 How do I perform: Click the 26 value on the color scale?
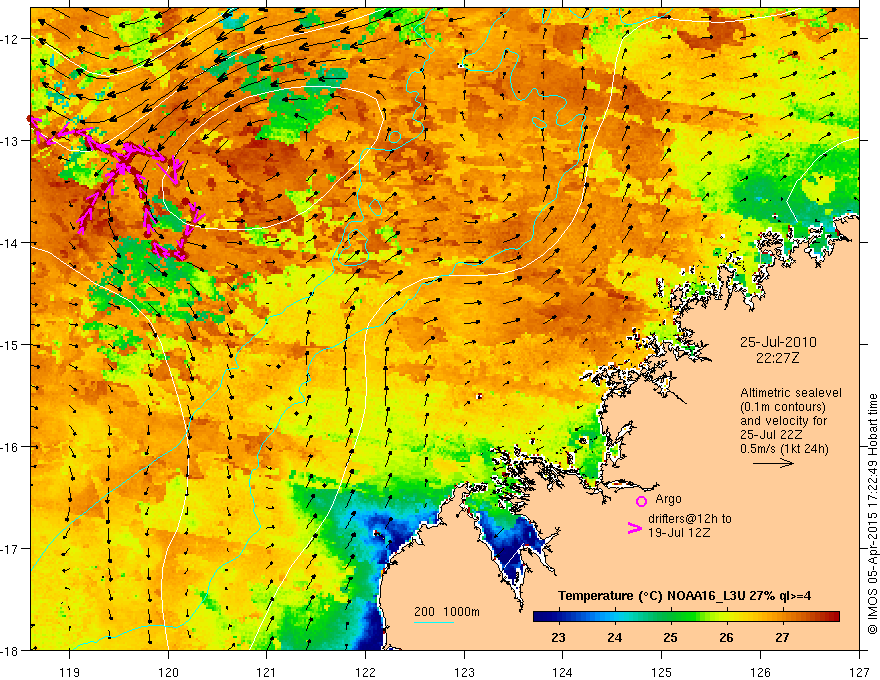click(726, 637)
